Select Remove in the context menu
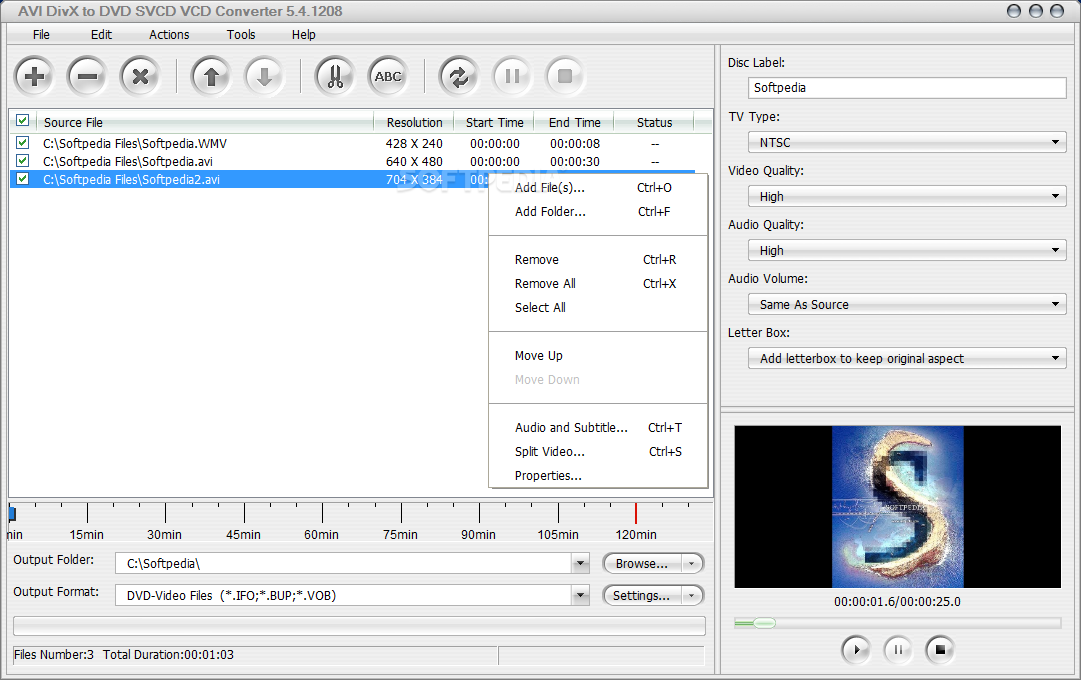The height and width of the screenshot is (680, 1081). (598, 259)
